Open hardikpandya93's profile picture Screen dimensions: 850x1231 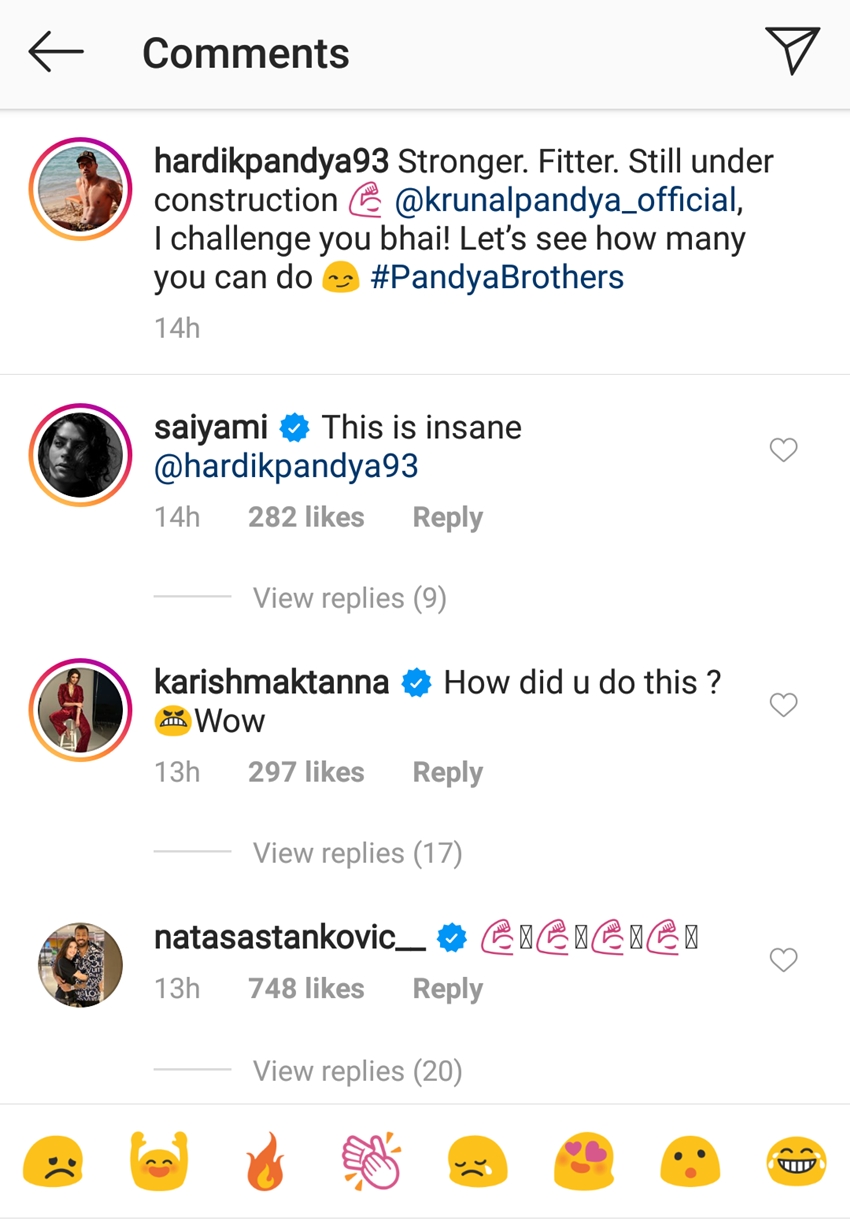tap(80, 188)
